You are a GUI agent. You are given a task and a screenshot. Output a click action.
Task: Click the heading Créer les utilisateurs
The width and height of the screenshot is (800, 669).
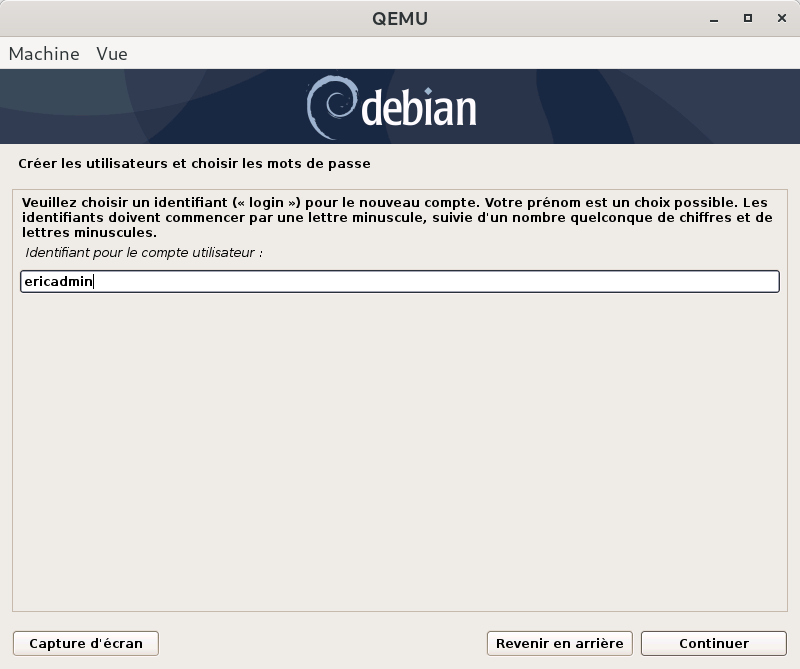[194, 162]
